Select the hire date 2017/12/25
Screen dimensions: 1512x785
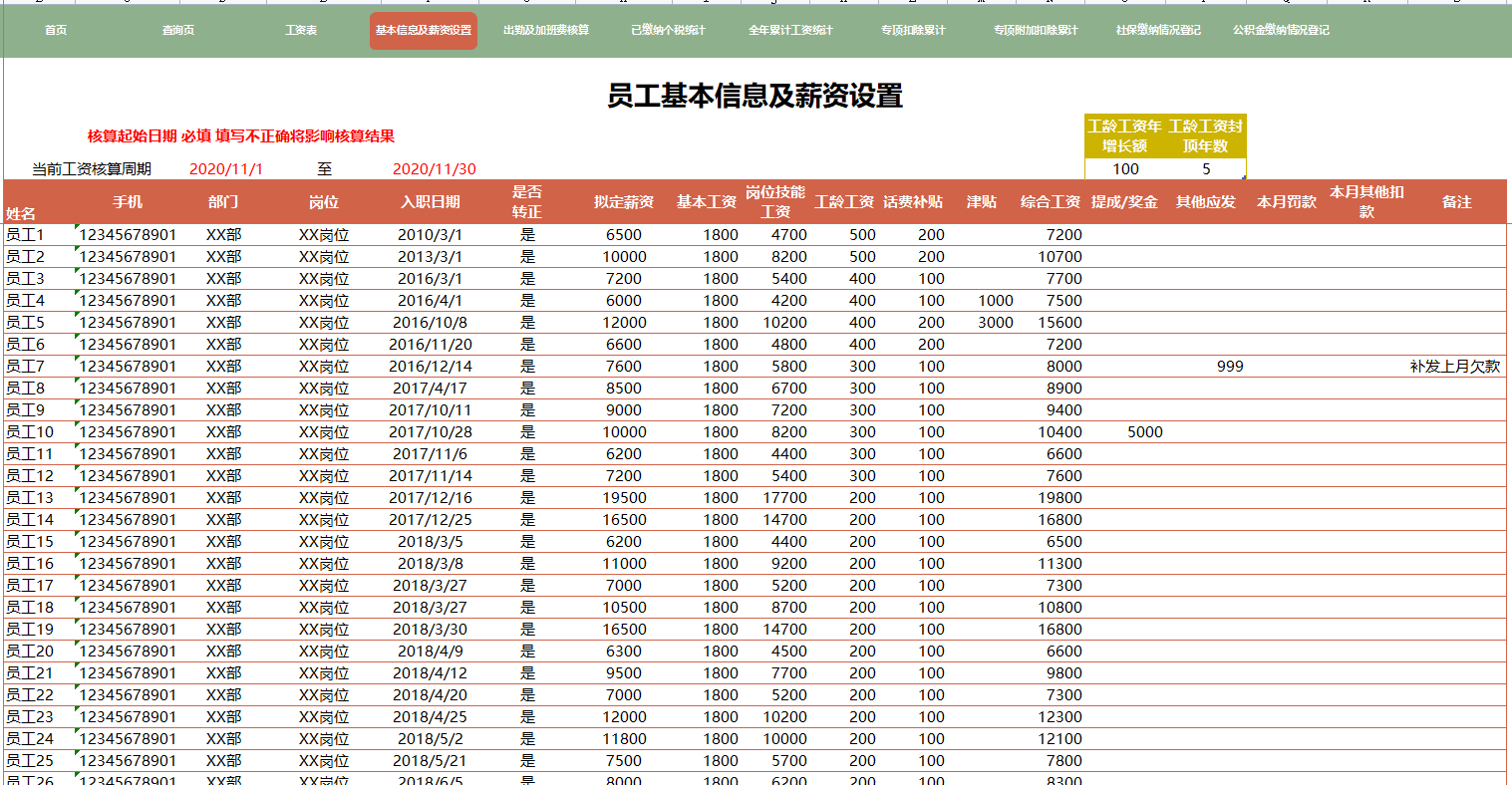click(431, 520)
